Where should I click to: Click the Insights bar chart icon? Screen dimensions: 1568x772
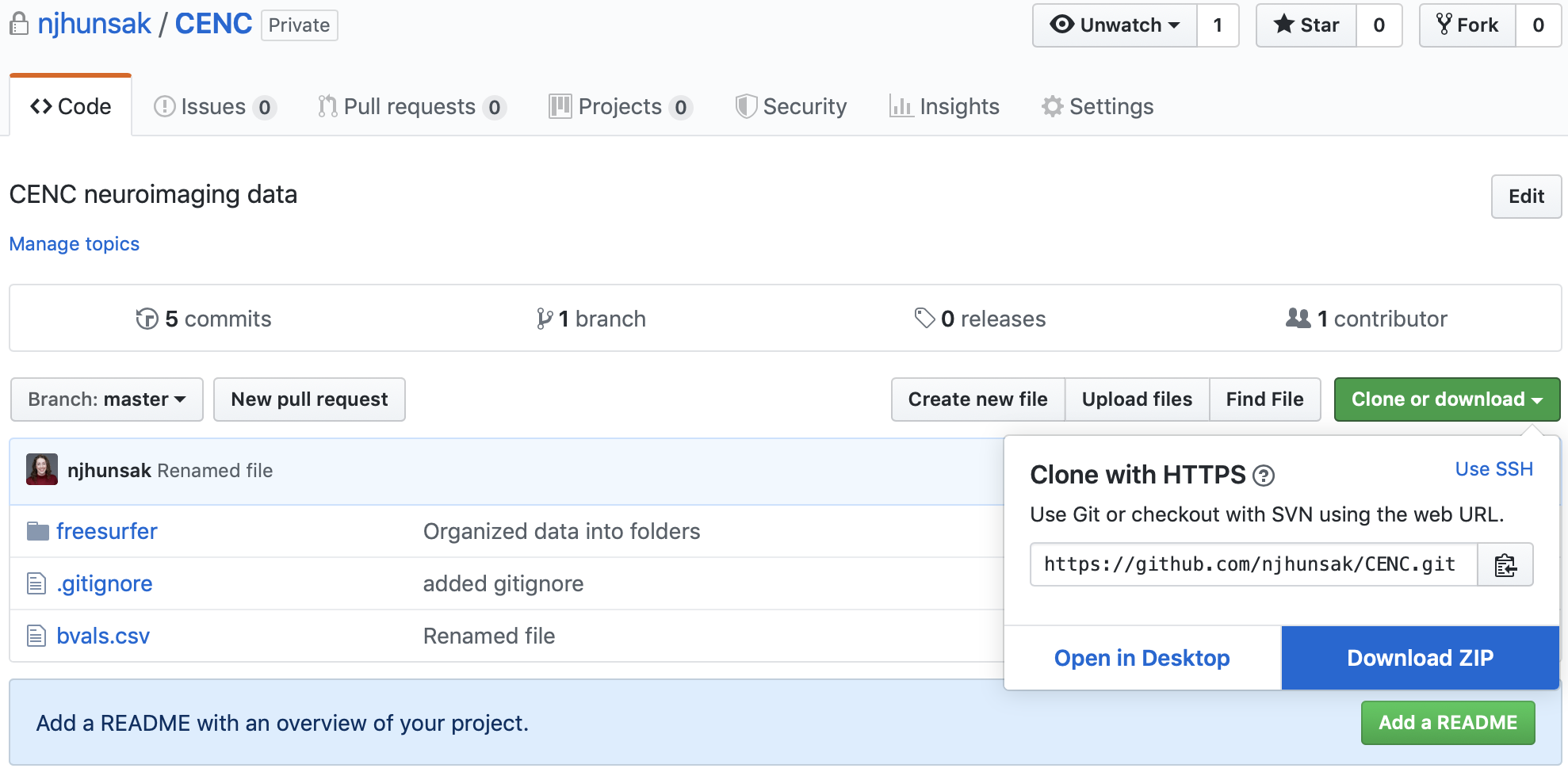pos(901,106)
